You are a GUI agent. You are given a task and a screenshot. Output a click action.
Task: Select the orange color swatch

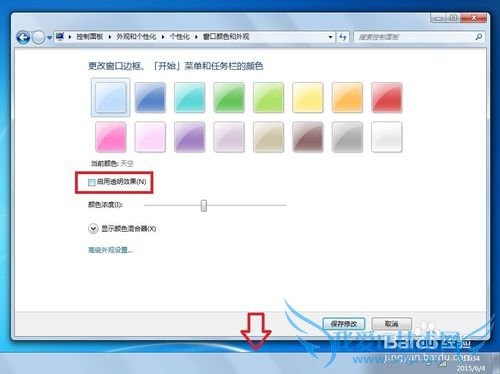(347, 97)
